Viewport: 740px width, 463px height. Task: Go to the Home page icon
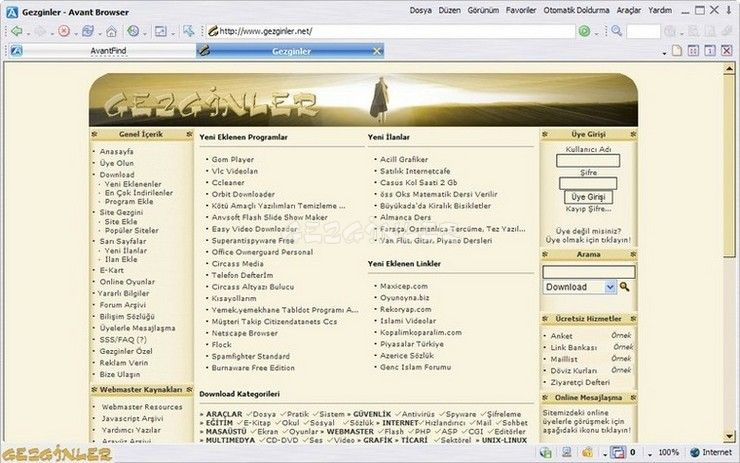pyautogui.click(x=111, y=32)
